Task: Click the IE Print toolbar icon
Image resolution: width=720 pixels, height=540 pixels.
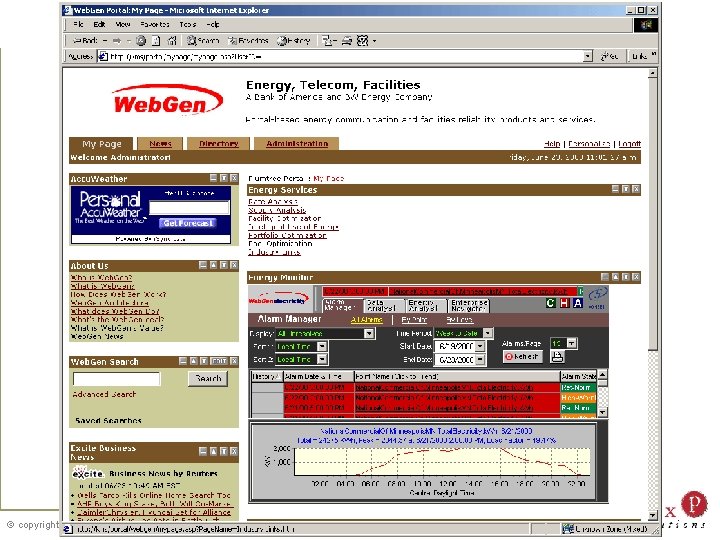Action: click(x=347, y=41)
